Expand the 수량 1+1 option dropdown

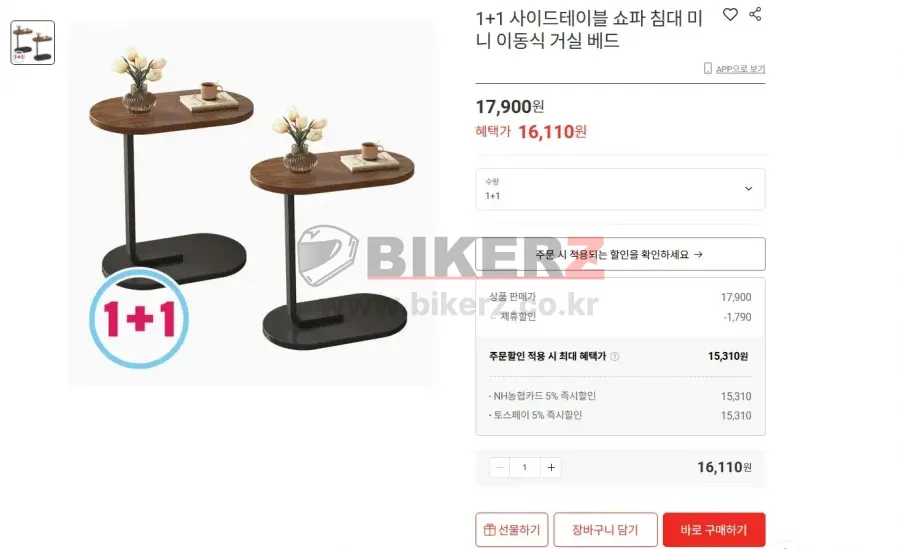click(620, 189)
